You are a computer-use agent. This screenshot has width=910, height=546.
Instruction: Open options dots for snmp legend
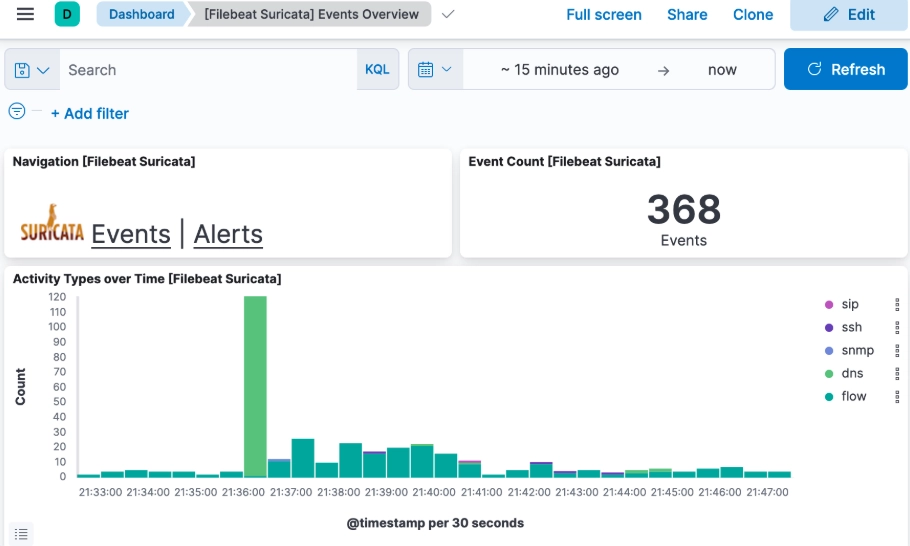pyautogui.click(x=897, y=350)
